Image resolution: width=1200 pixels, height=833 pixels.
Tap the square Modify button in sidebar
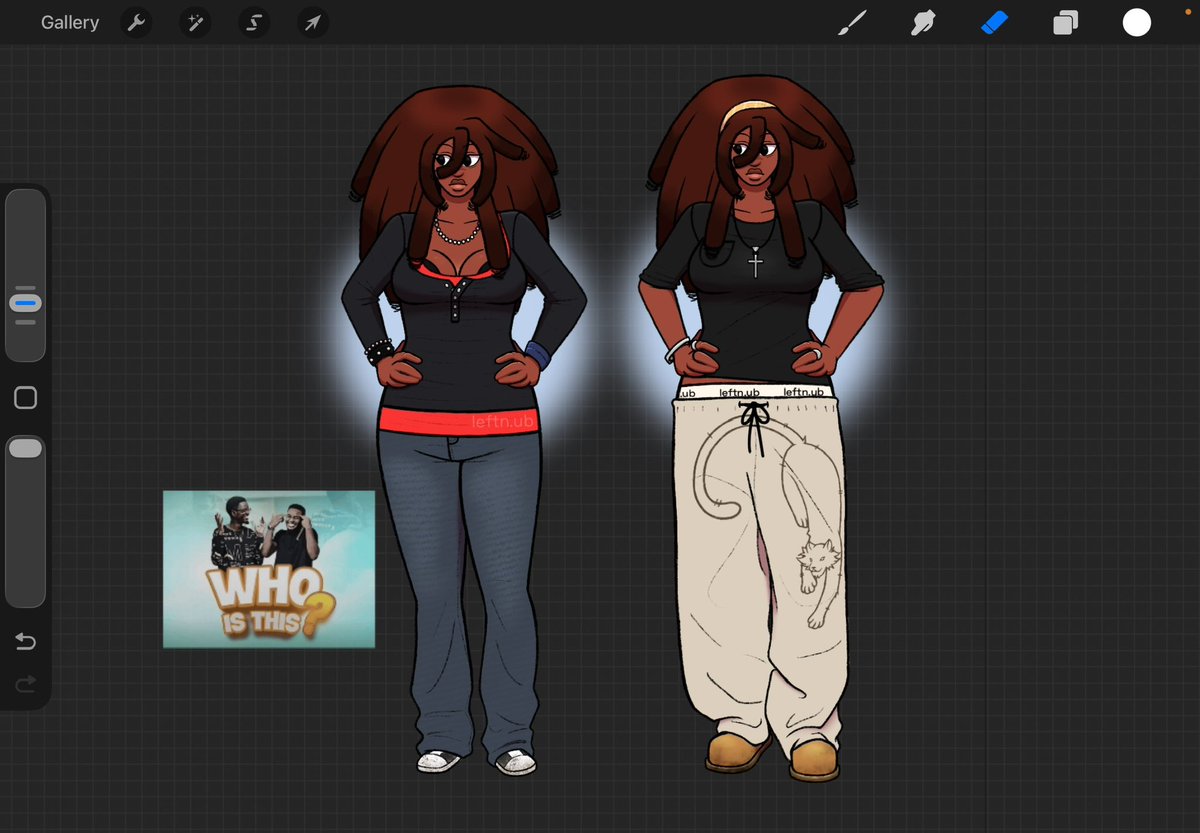pos(26,398)
